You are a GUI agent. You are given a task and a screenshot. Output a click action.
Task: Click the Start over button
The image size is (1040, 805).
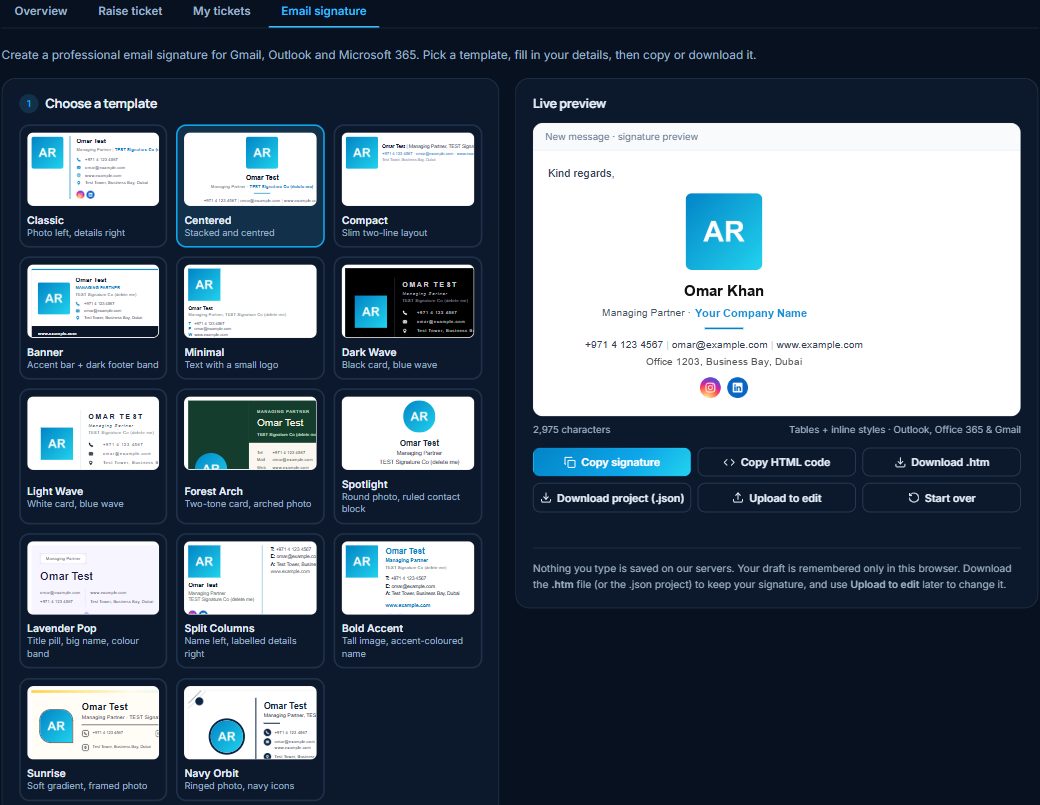941,498
